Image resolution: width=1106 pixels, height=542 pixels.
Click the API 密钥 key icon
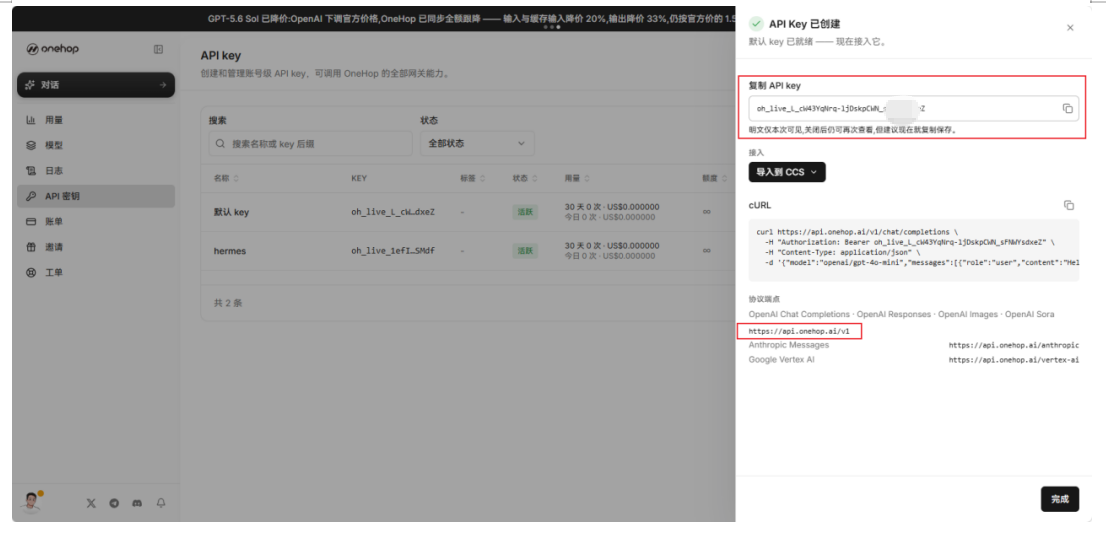[31, 196]
